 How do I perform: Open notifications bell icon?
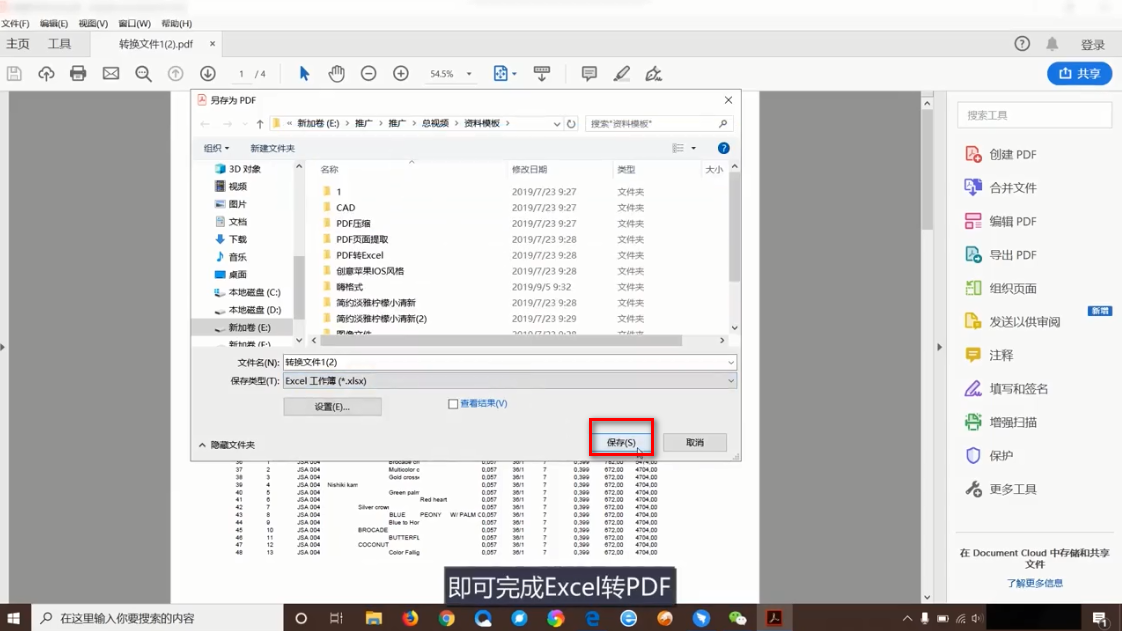(1052, 44)
